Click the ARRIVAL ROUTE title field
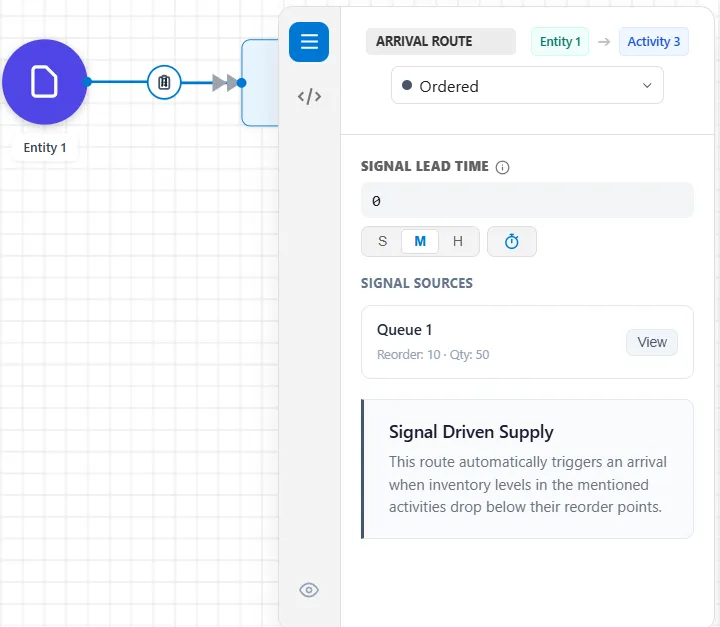The image size is (720, 627). click(440, 41)
